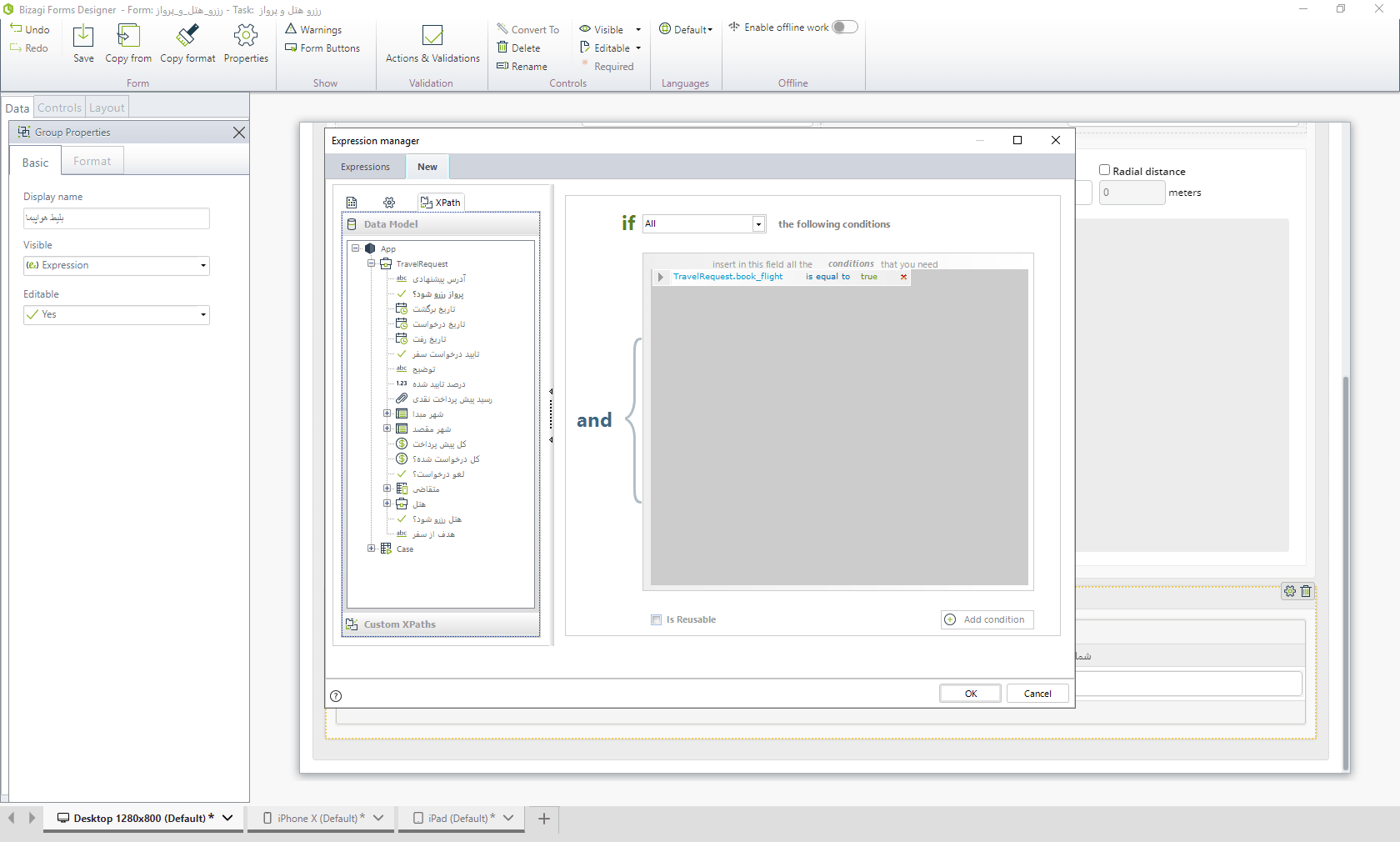Click 'is equal to' operator link
The height and width of the screenshot is (842, 1400).
point(827,277)
